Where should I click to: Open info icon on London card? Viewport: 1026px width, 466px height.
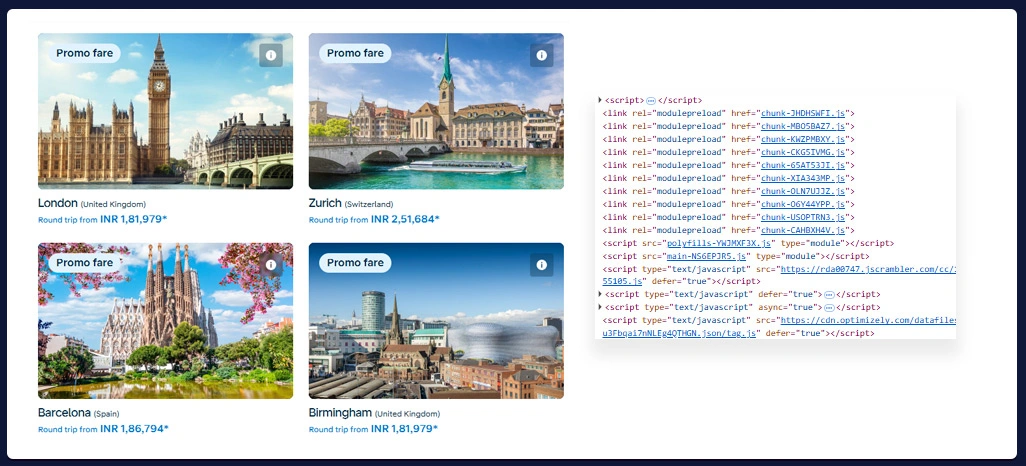(x=271, y=56)
